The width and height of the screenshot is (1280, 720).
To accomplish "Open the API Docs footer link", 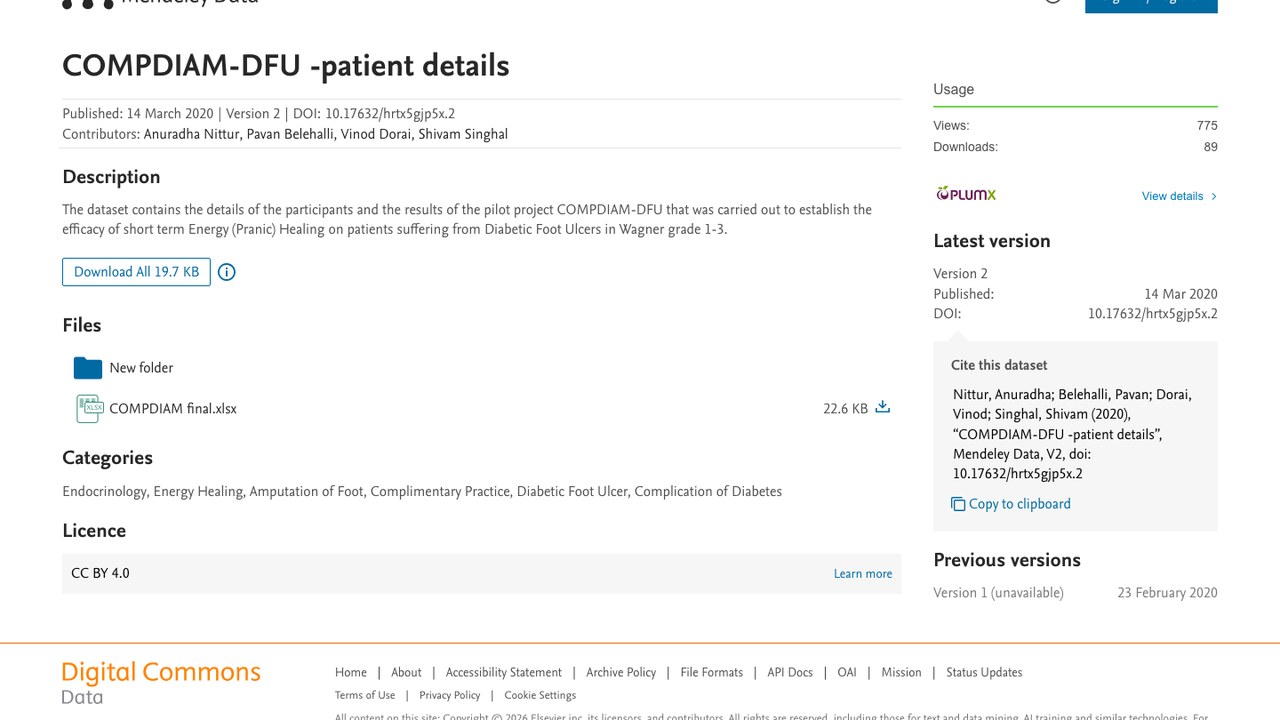I will (790, 673).
